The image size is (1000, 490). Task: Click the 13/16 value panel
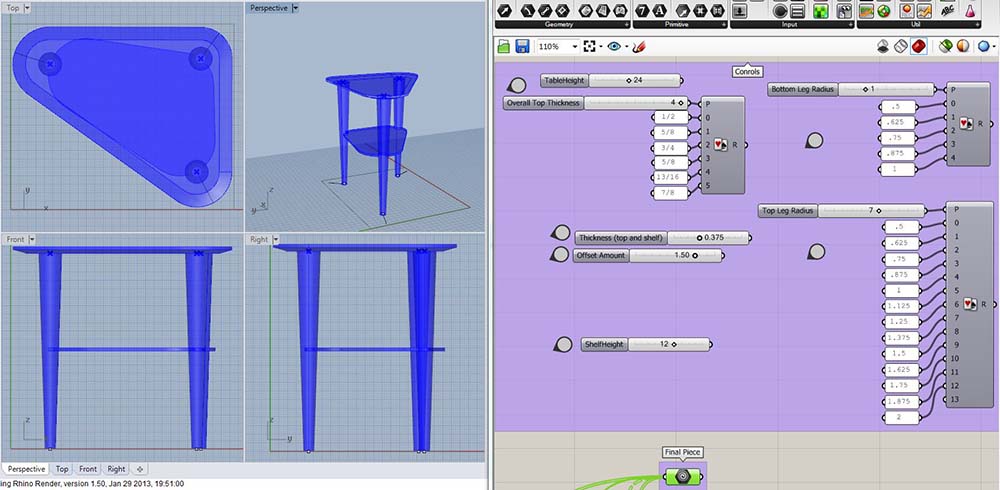click(668, 176)
